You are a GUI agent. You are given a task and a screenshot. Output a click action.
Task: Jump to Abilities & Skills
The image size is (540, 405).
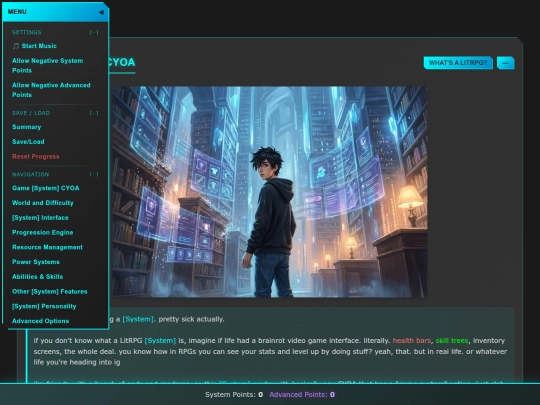38,277
